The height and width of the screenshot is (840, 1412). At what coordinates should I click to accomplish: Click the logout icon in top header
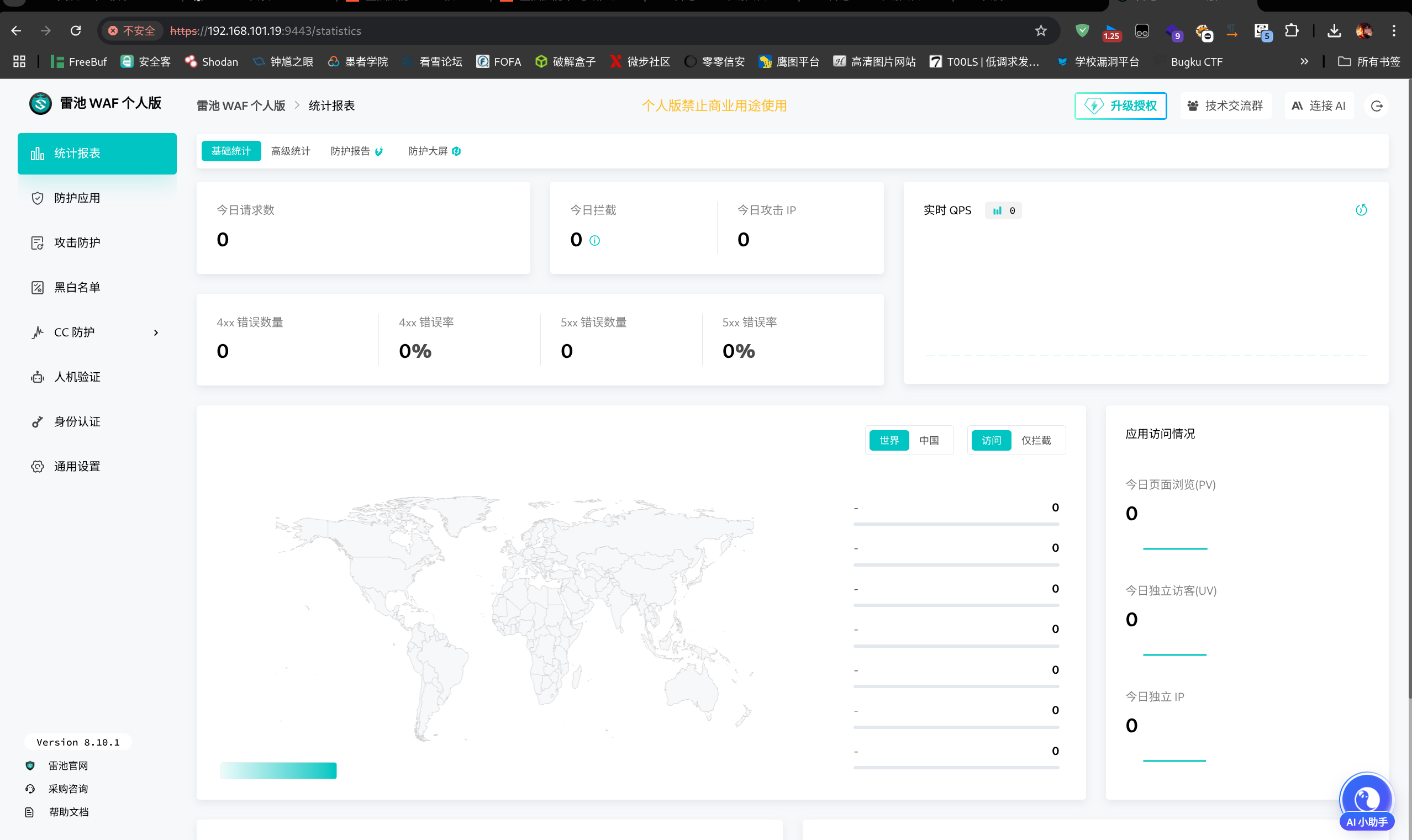pyautogui.click(x=1376, y=106)
